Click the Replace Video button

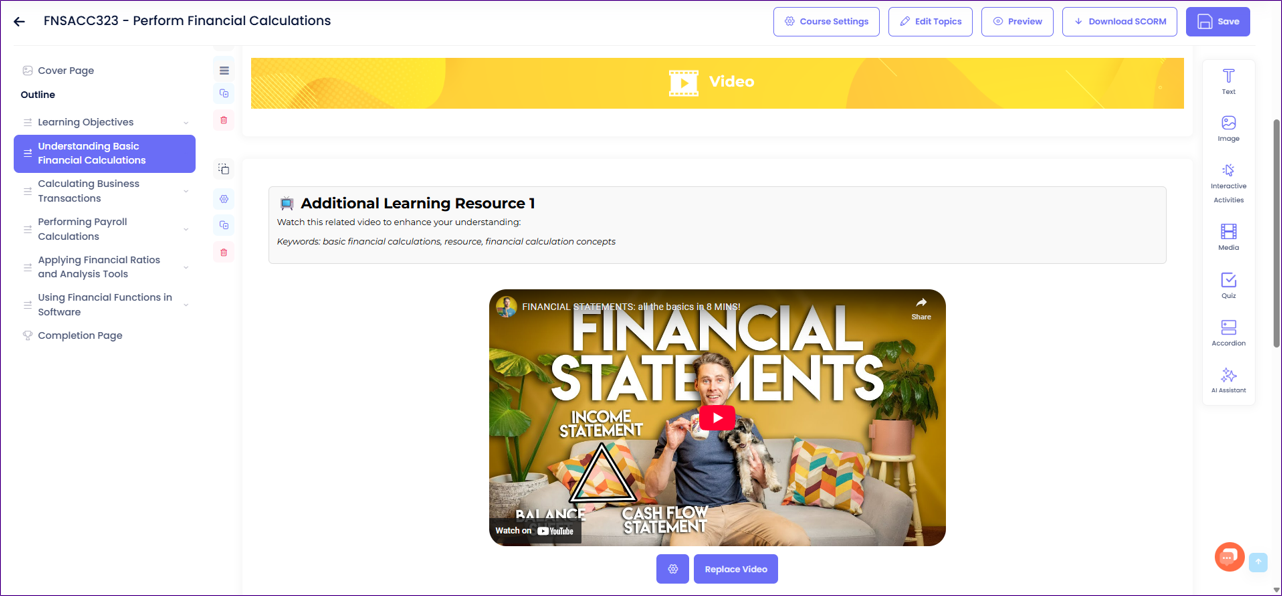(x=735, y=569)
